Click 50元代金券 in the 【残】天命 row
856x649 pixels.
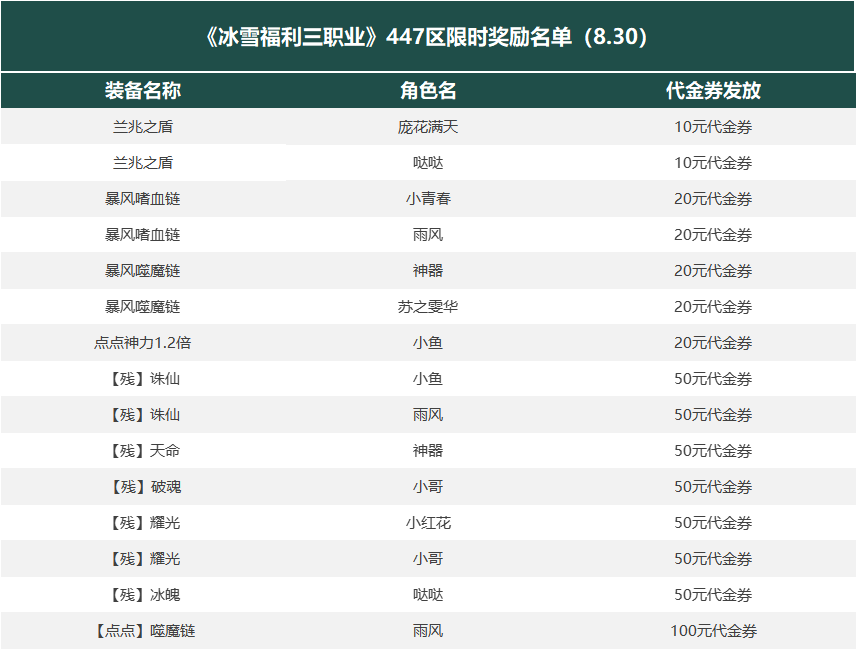[x=713, y=451]
